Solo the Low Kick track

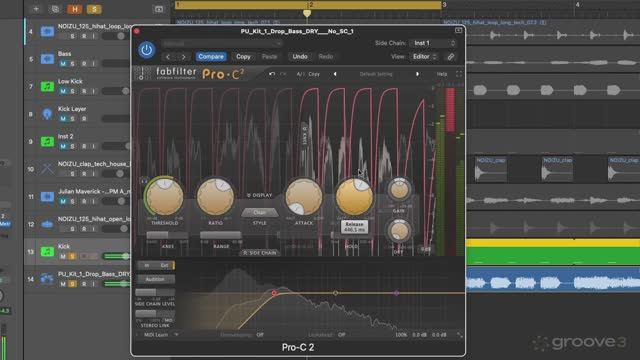click(73, 91)
